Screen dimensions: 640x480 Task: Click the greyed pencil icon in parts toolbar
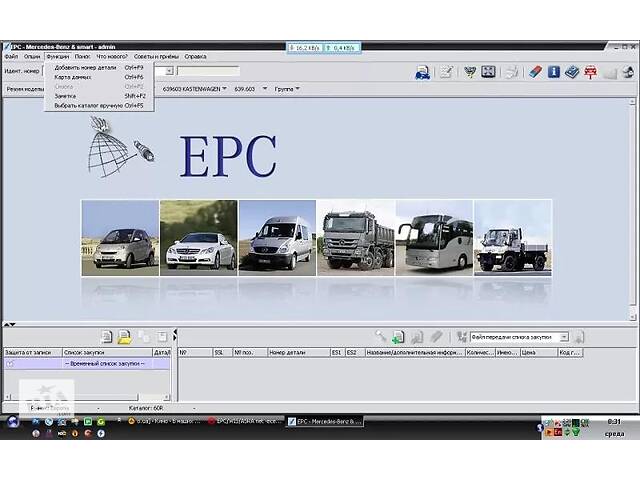pos(436,337)
